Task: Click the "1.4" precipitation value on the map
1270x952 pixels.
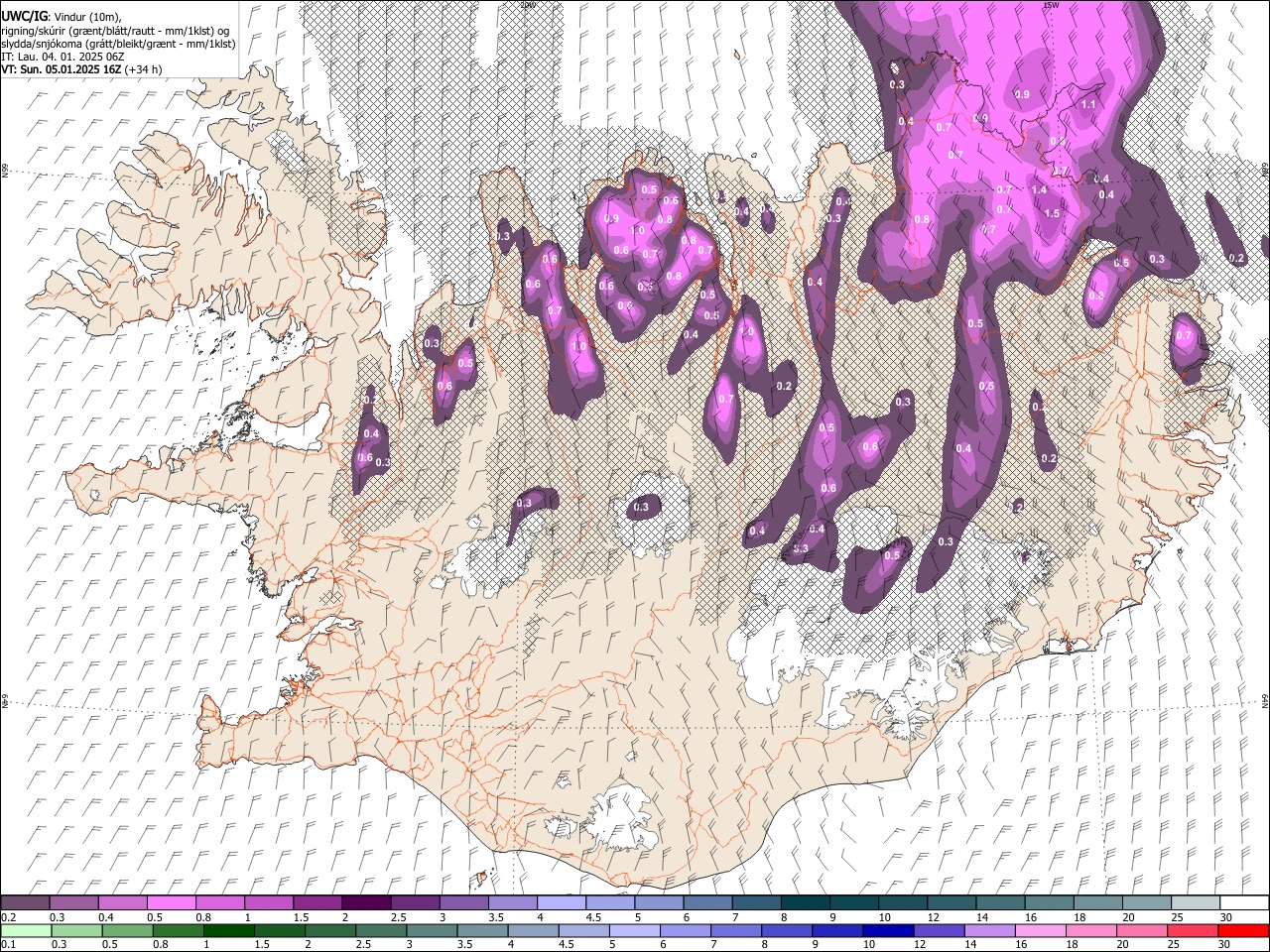Action: pyautogui.click(x=1039, y=190)
